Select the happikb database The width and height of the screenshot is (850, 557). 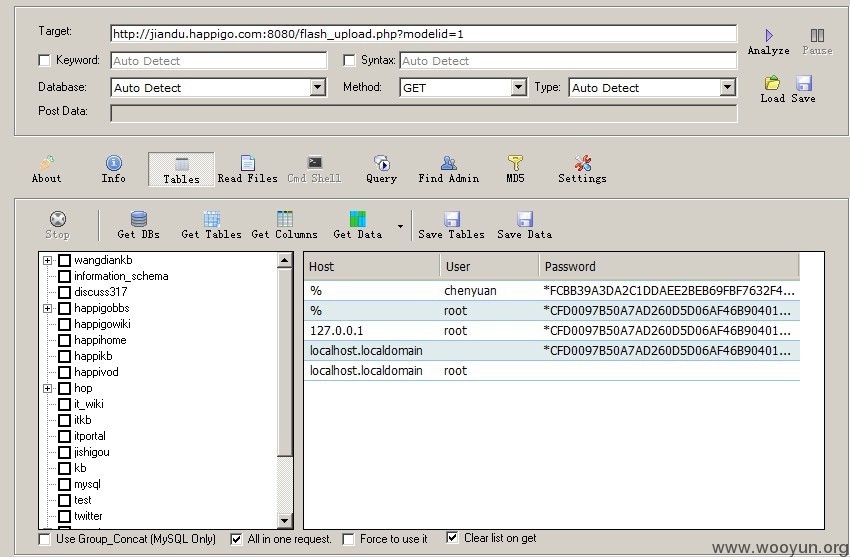93,356
